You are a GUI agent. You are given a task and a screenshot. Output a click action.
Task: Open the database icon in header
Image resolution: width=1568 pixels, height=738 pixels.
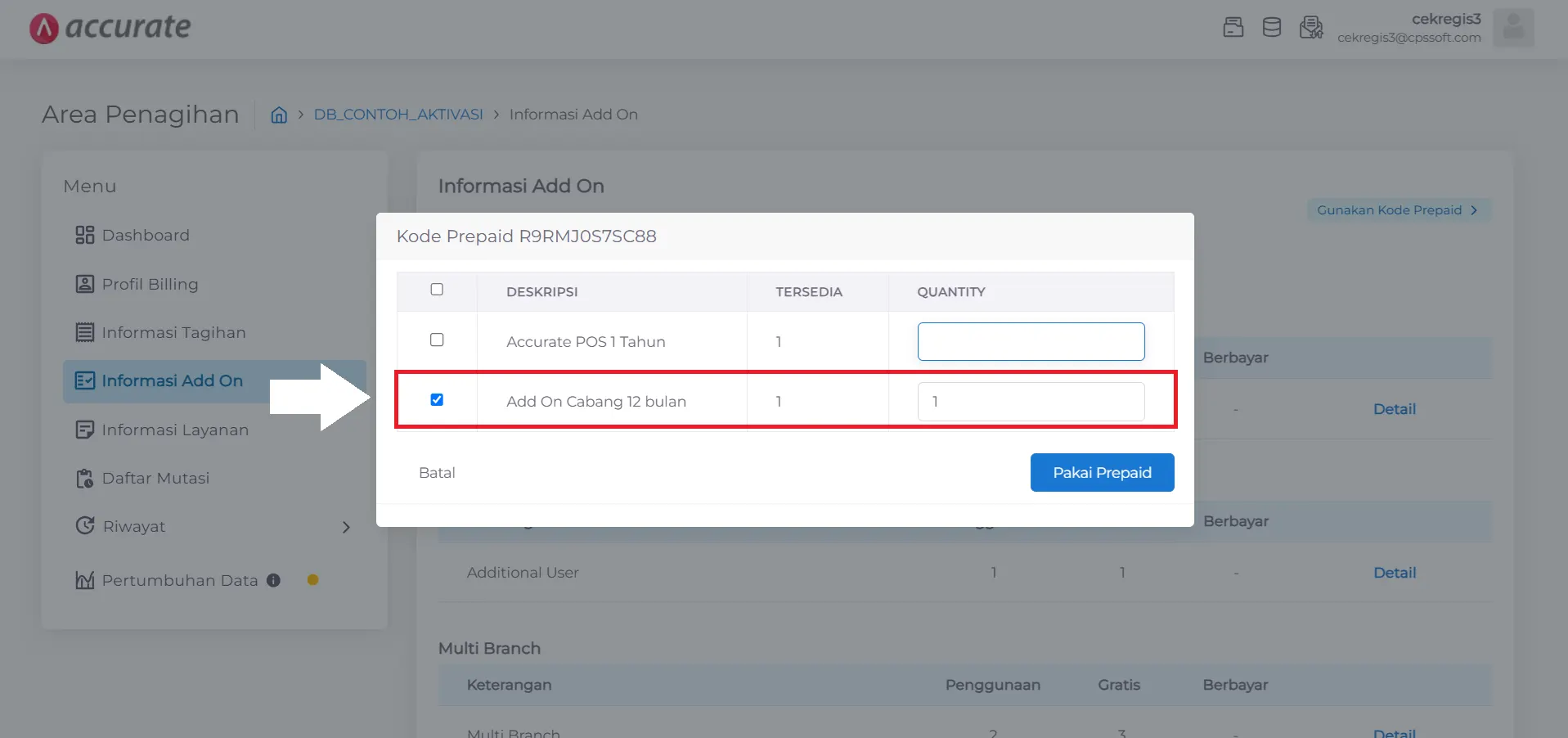[1271, 27]
